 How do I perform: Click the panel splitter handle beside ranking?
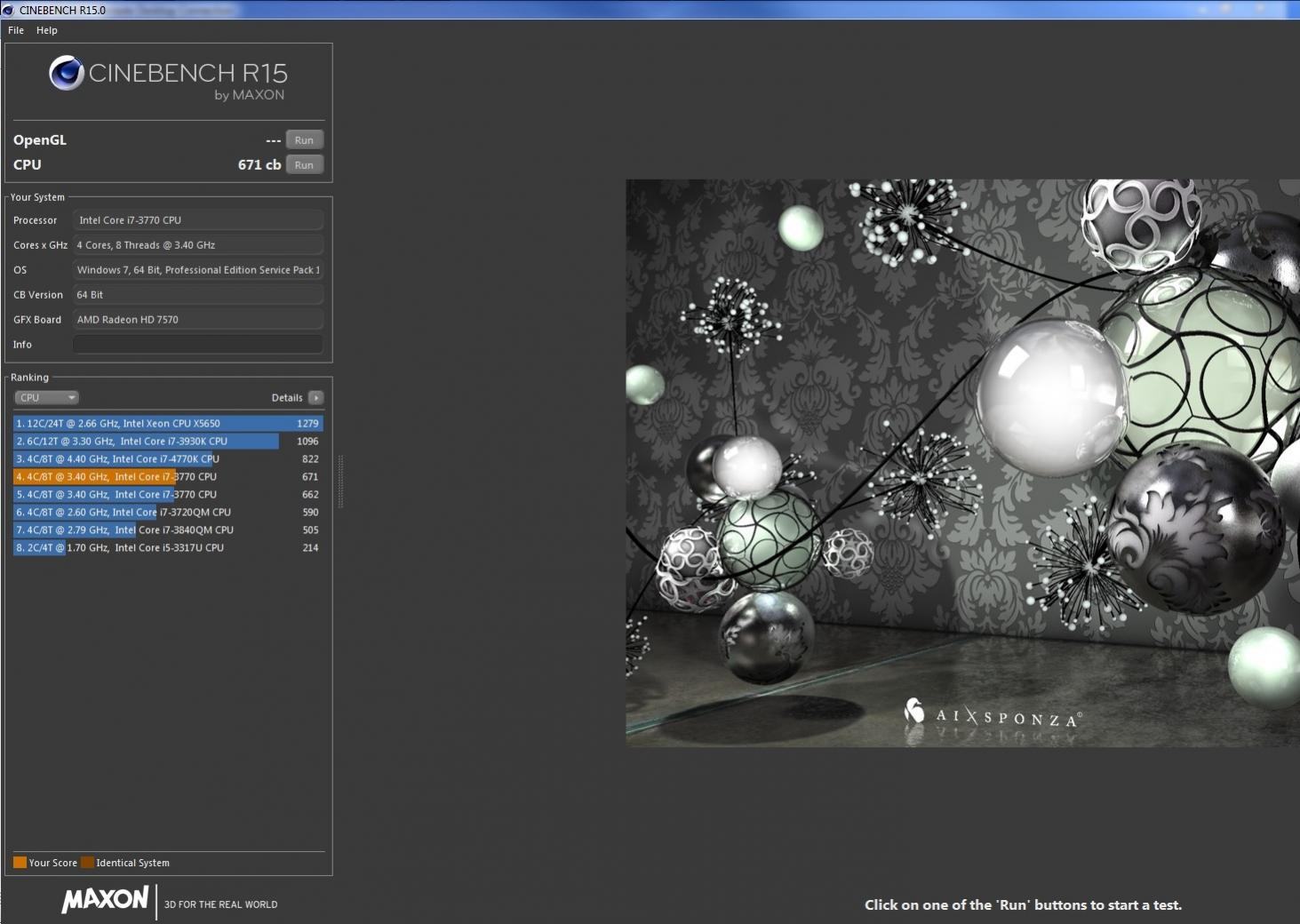pyautogui.click(x=340, y=481)
